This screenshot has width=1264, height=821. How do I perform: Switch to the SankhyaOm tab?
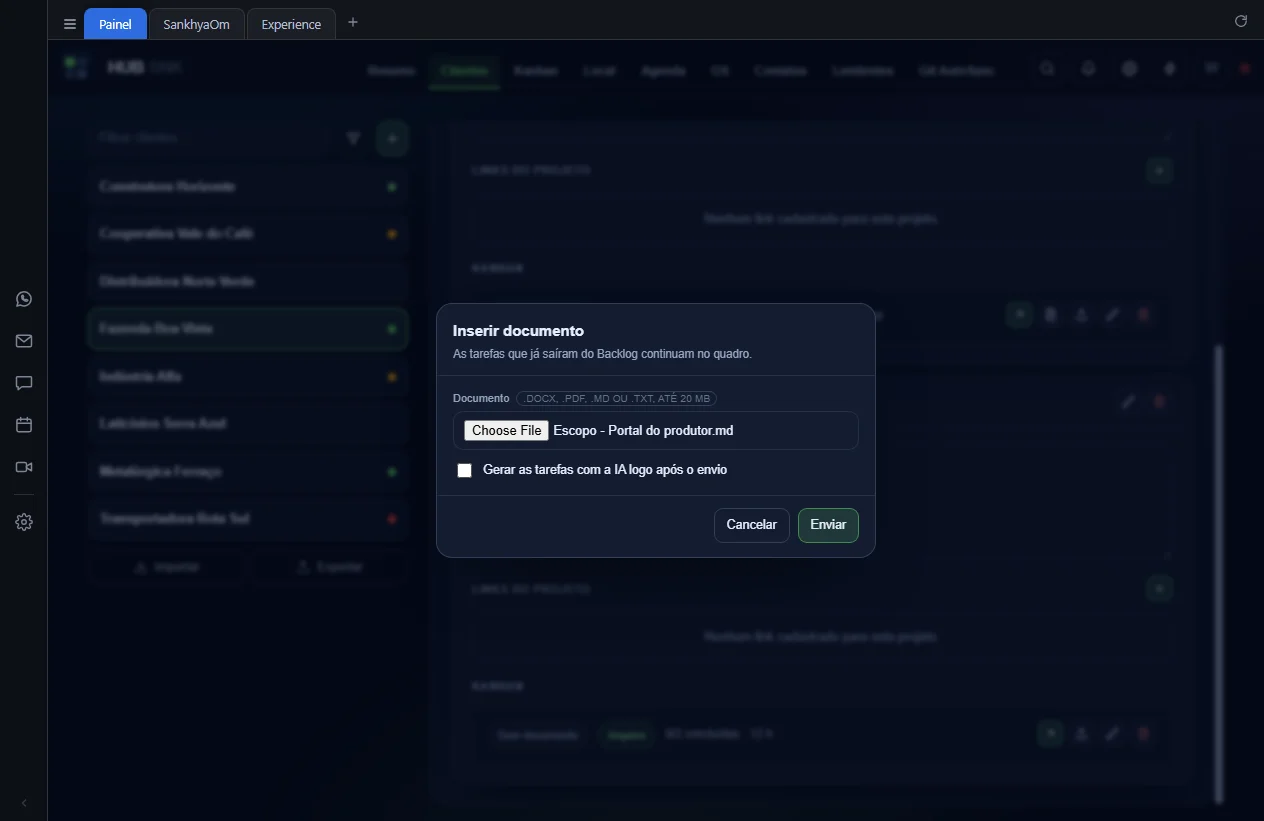point(196,24)
